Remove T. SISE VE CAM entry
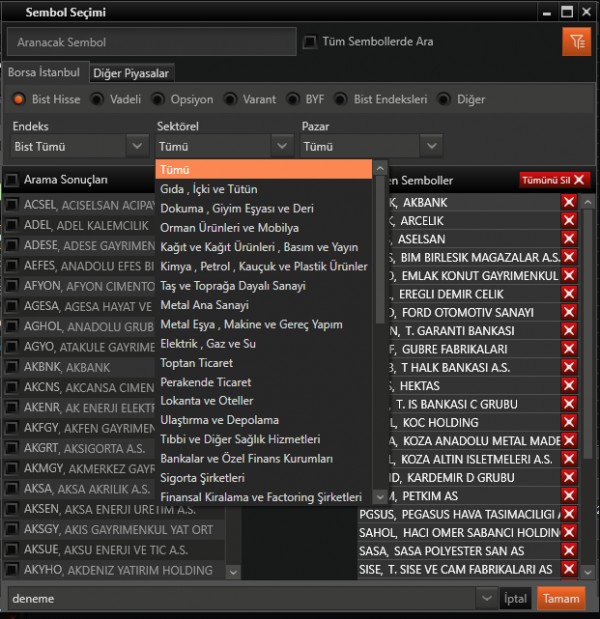This screenshot has height=619, width=600. 569,569
